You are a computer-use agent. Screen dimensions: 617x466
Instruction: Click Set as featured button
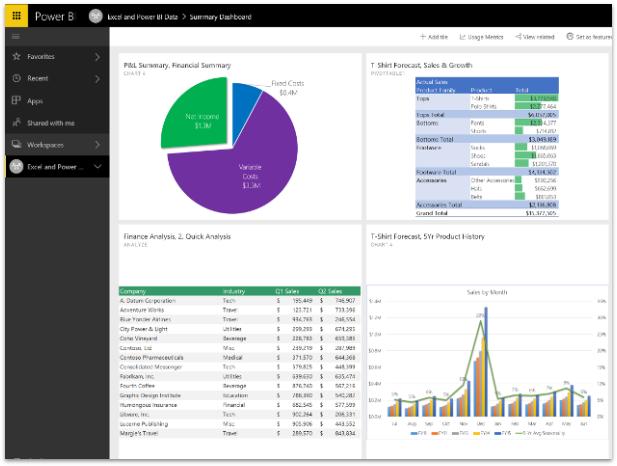pyautogui.click(x=589, y=37)
